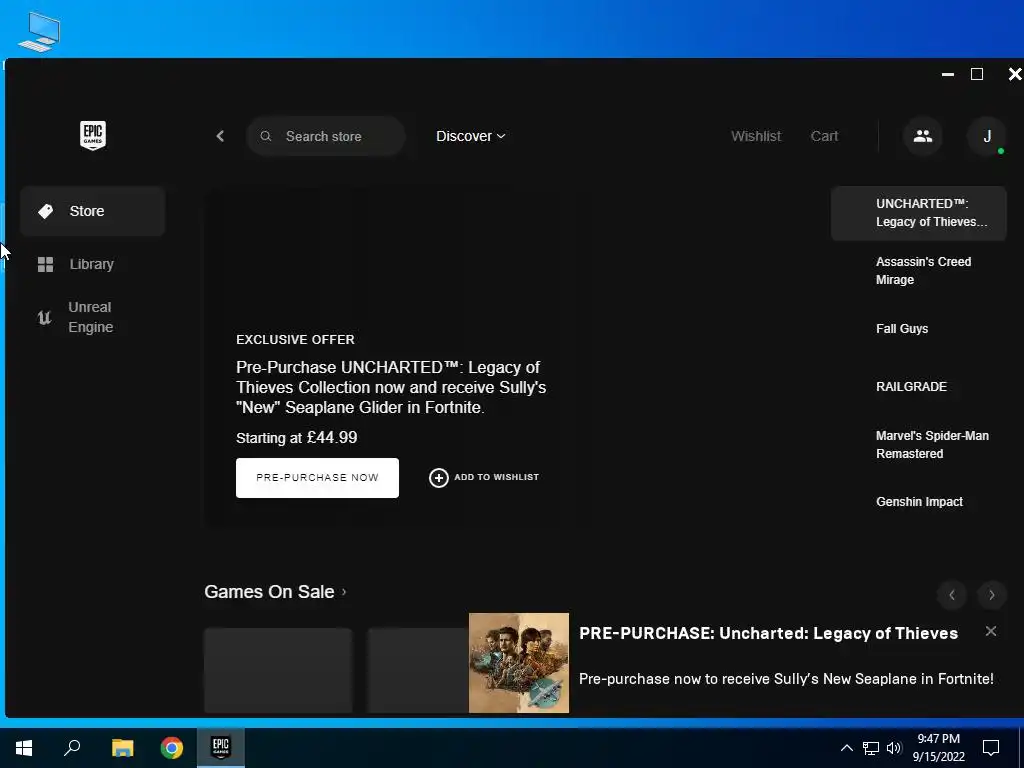Show next Games On Sale items
The image size is (1024, 768).
pos(991,595)
